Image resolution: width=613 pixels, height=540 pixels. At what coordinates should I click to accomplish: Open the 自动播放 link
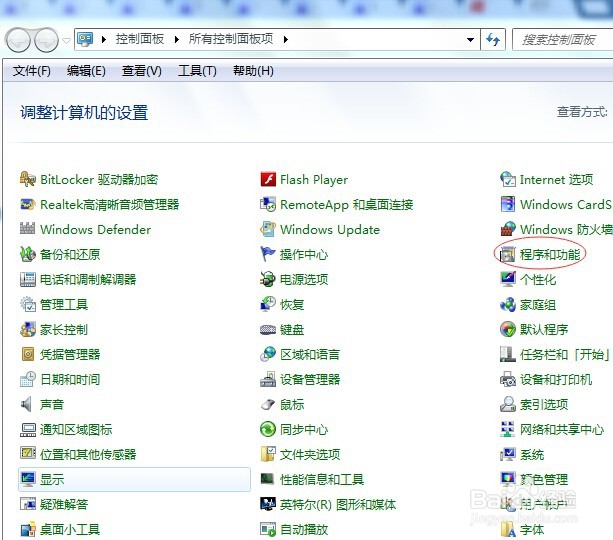[304, 529]
